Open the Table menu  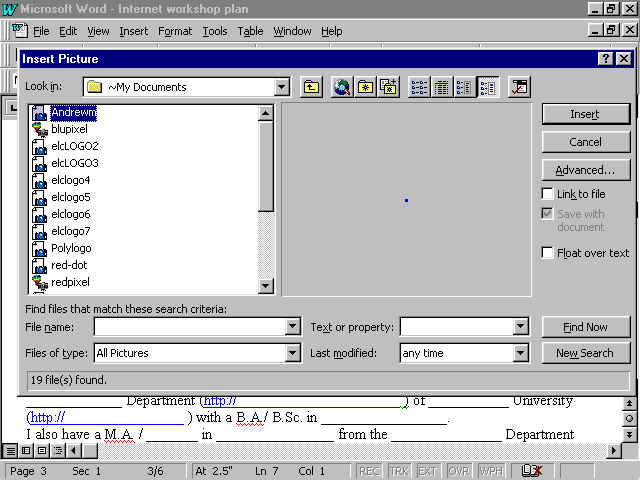250,31
